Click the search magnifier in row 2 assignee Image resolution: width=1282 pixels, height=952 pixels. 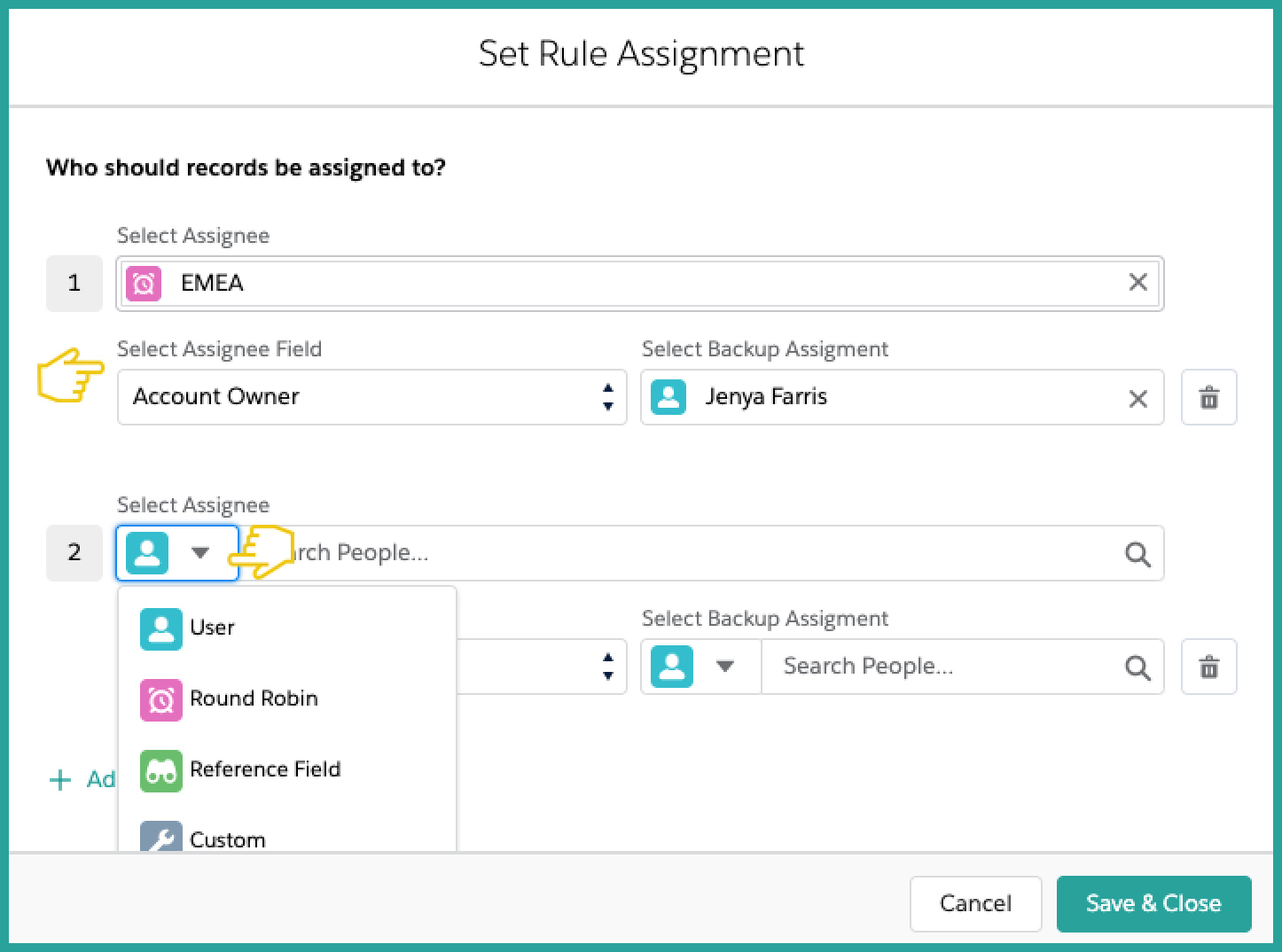[x=1137, y=554]
